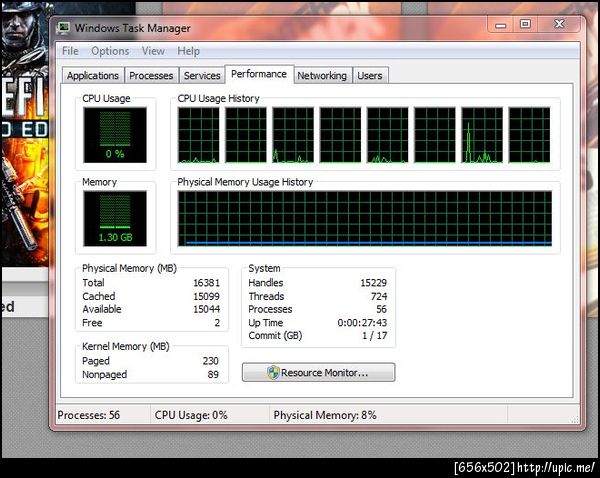This screenshot has width=600, height=478.
Task: Click the Up Time value 0:00:27:43
Action: point(362,323)
